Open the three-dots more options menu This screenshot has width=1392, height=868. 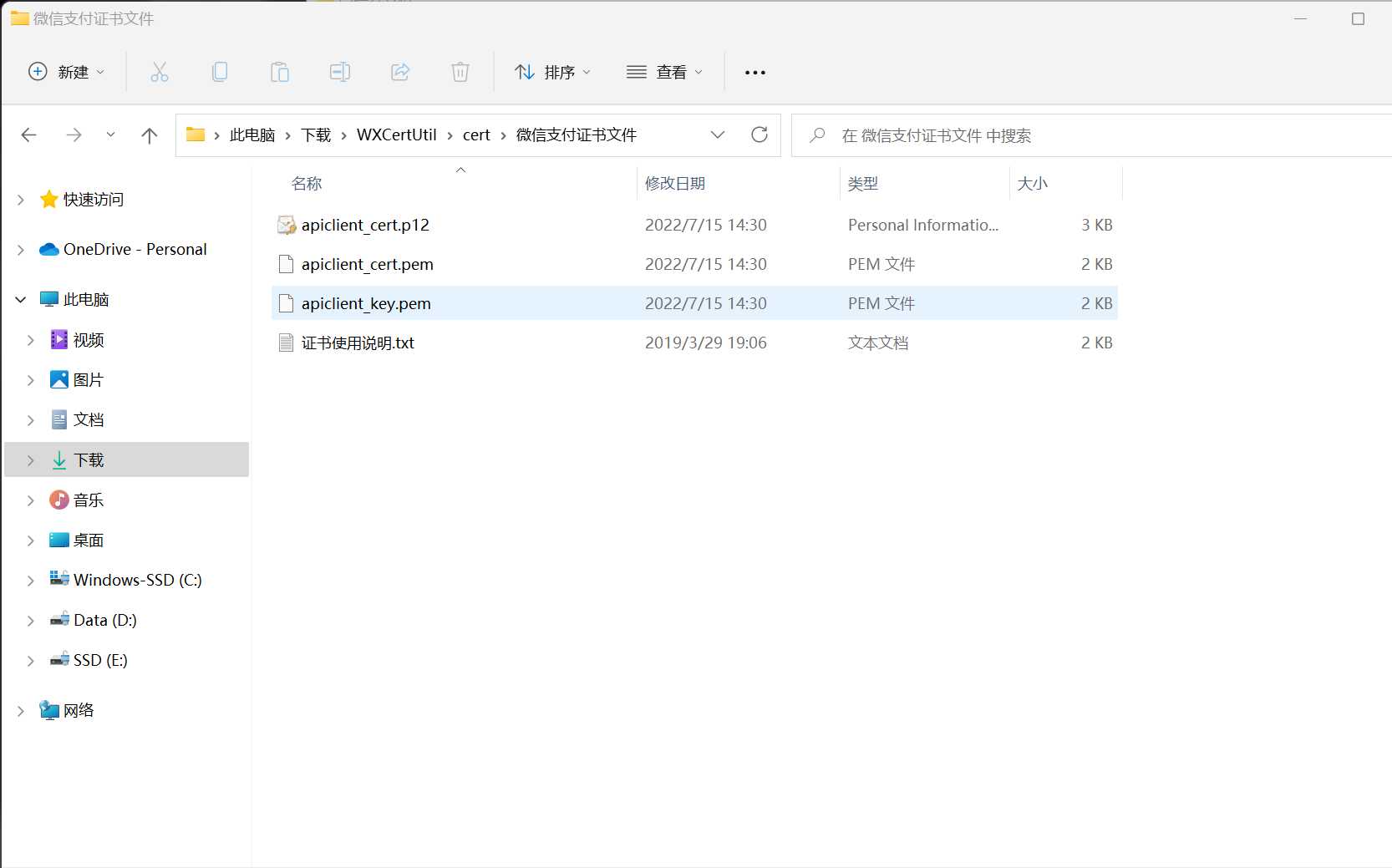[755, 73]
